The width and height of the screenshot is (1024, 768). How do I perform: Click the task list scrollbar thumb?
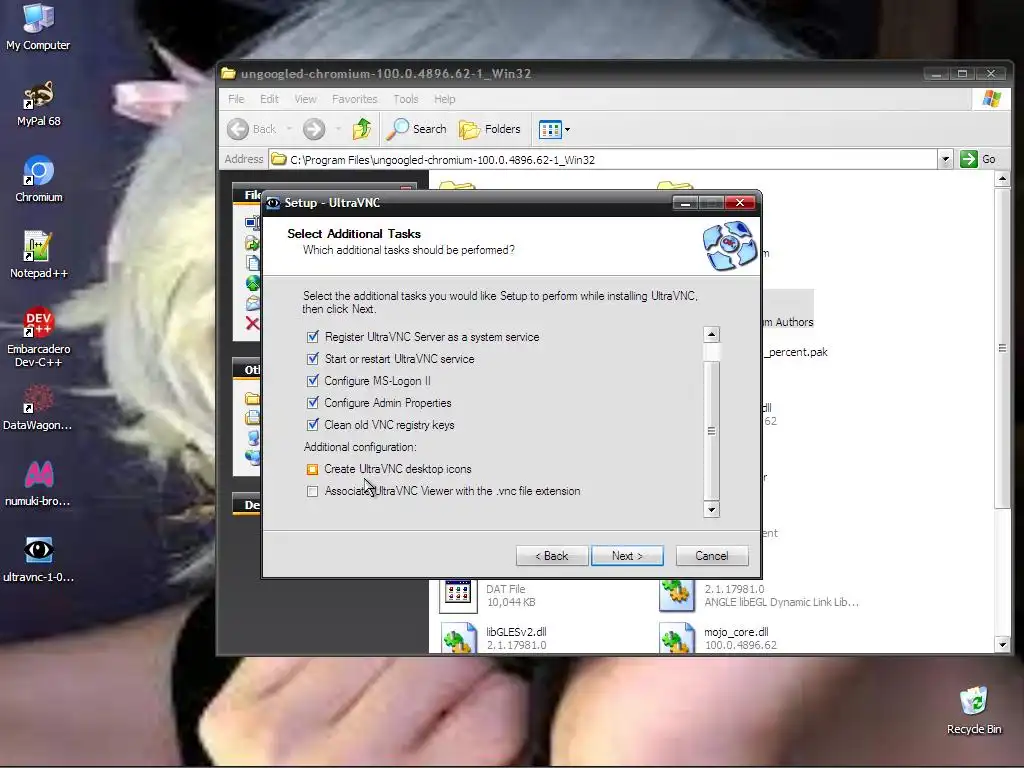pyautogui.click(x=711, y=430)
